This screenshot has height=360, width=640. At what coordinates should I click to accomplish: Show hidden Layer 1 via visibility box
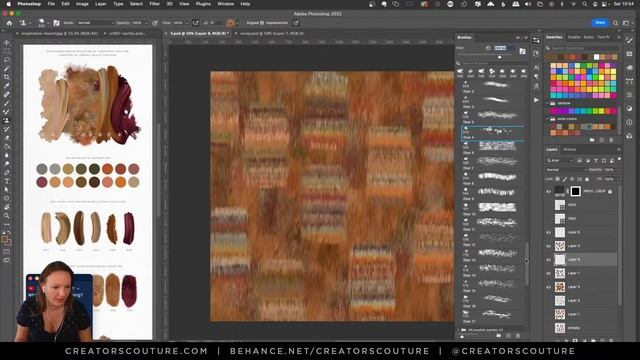coord(549,314)
